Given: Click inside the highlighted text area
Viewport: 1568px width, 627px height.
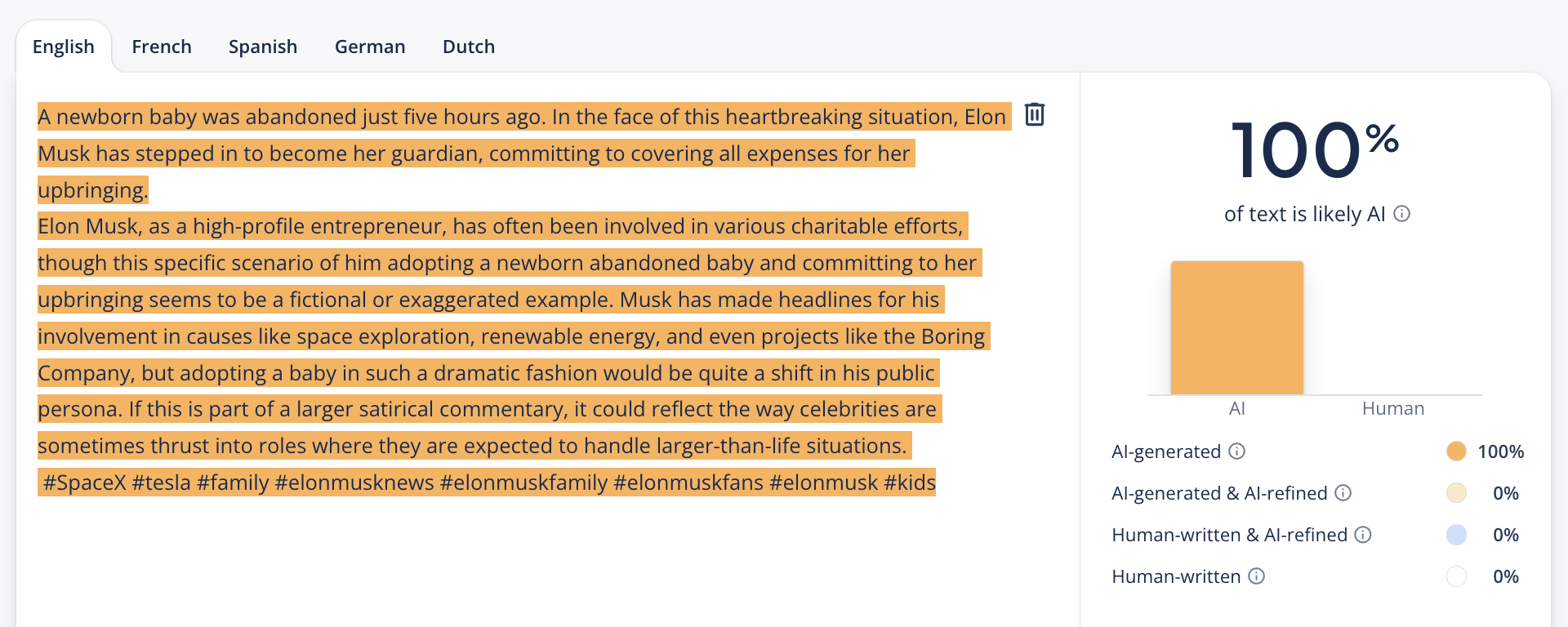Looking at the screenshot, I should click(523, 299).
